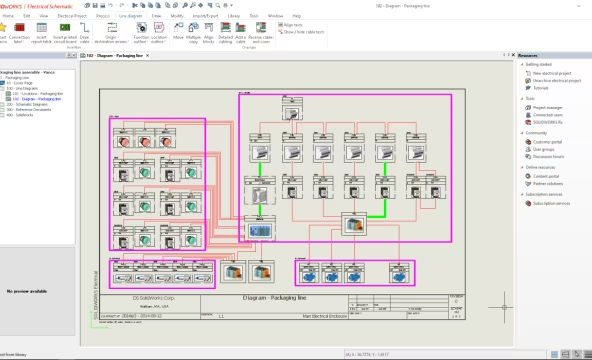Open the View ribbon tab
This screenshot has width=592, height=360.
44,16
